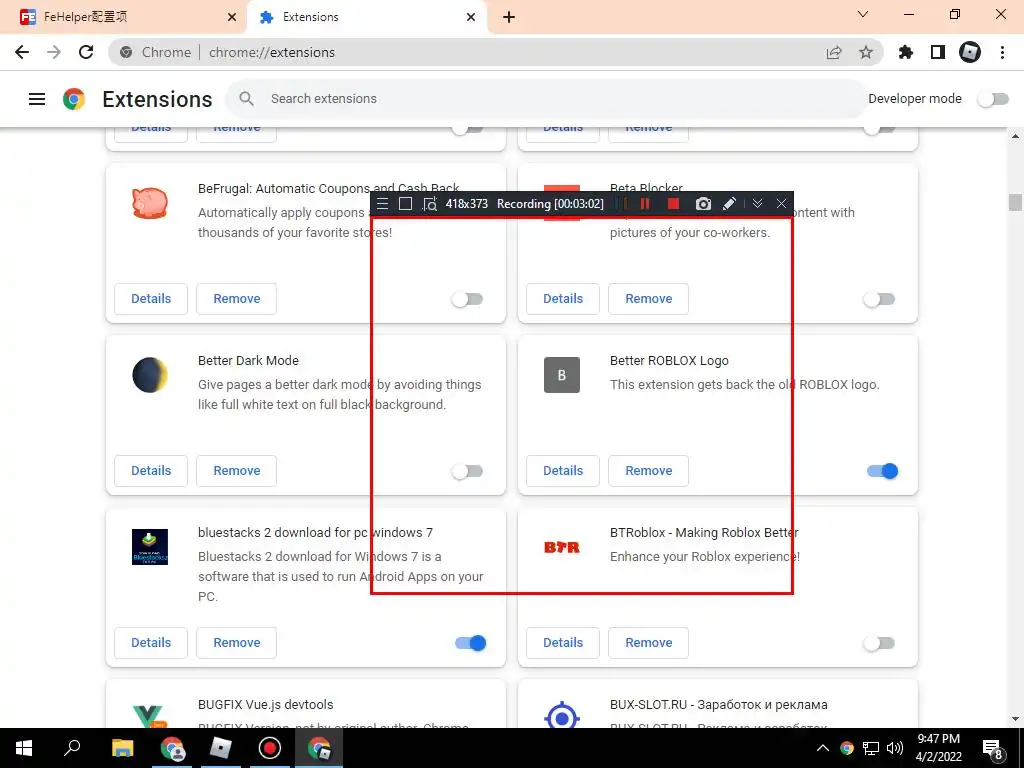Click the Better ROBLOX Logo B icon
The image size is (1024, 768).
point(562,375)
